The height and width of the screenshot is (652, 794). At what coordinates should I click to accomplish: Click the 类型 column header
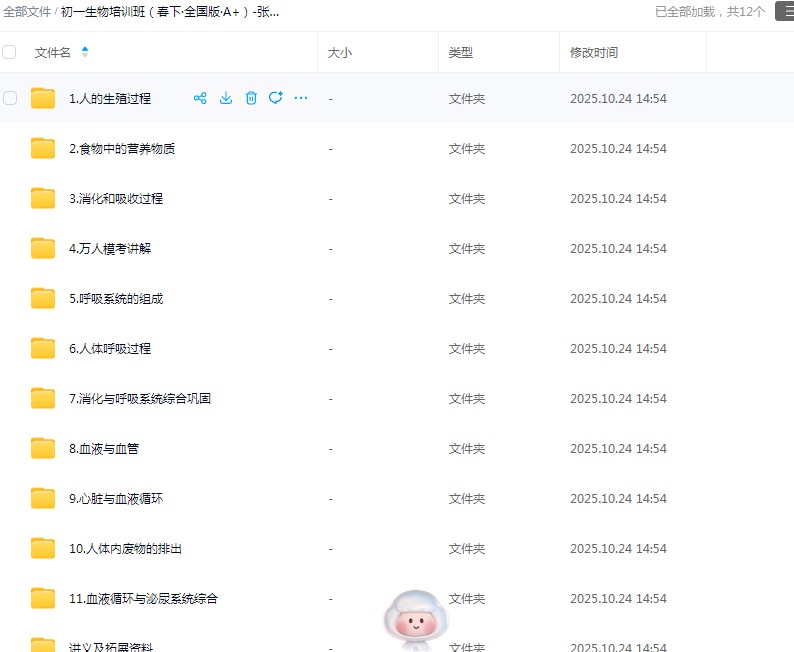pyautogui.click(x=461, y=52)
